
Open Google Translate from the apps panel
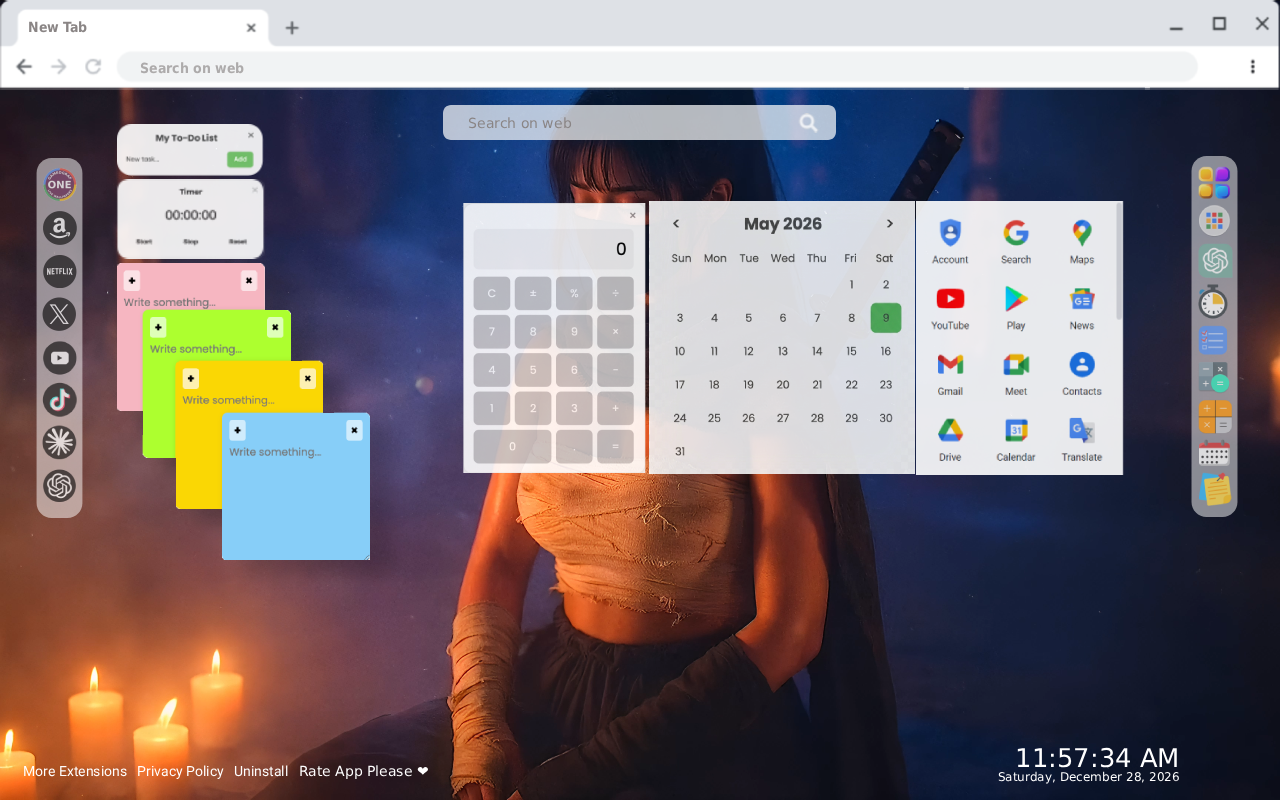click(1082, 440)
